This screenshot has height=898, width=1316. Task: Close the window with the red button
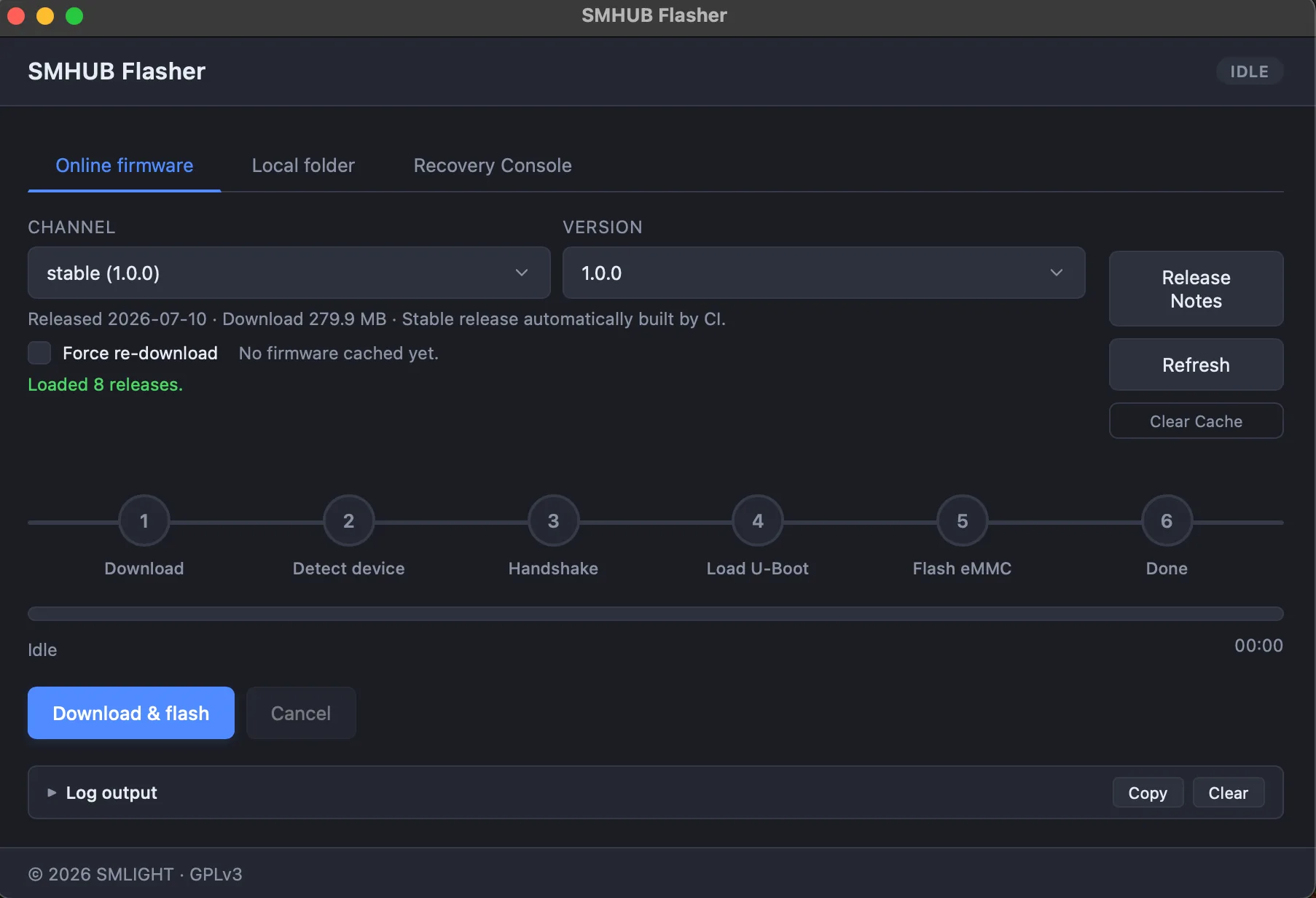point(16,15)
